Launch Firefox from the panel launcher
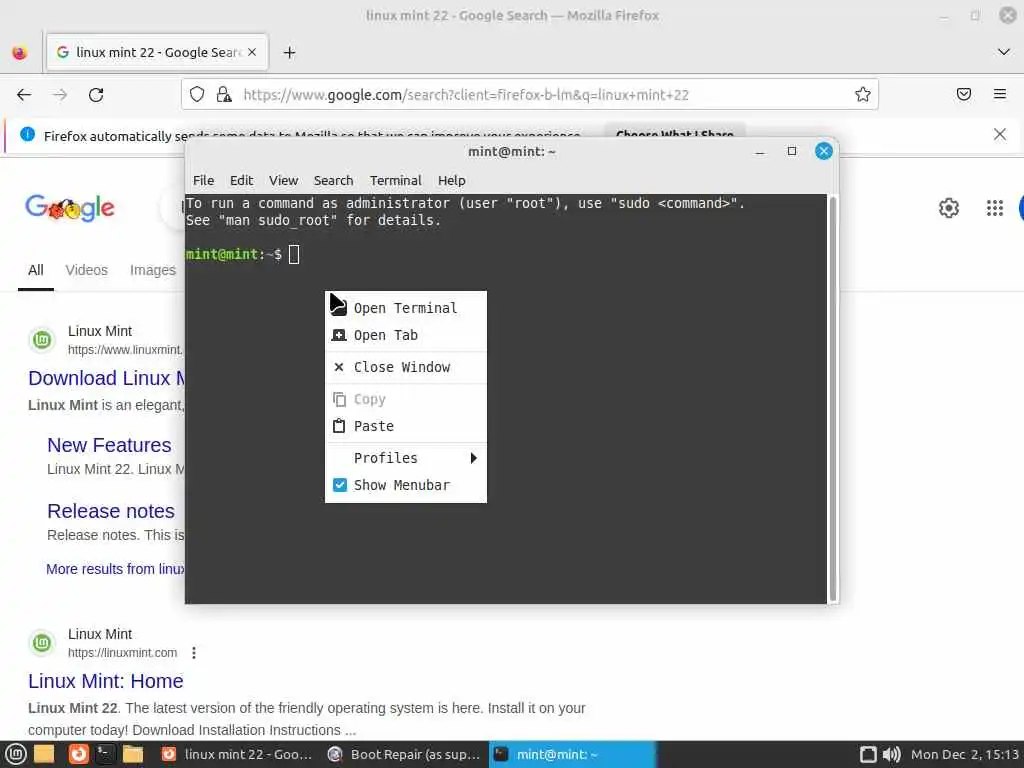The image size is (1024, 768). click(78, 754)
